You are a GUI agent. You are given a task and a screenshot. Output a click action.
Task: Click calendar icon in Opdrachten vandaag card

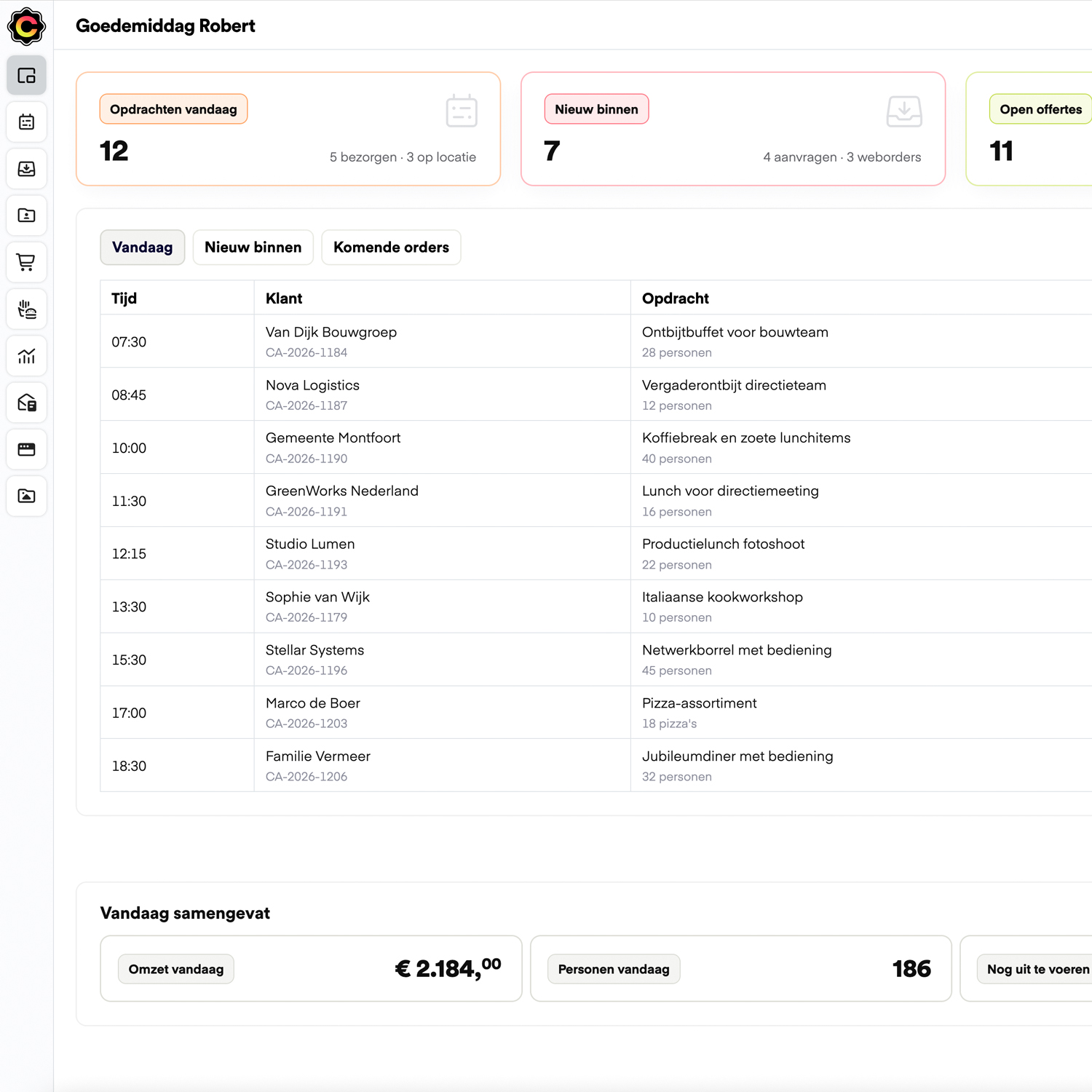pyautogui.click(x=462, y=111)
